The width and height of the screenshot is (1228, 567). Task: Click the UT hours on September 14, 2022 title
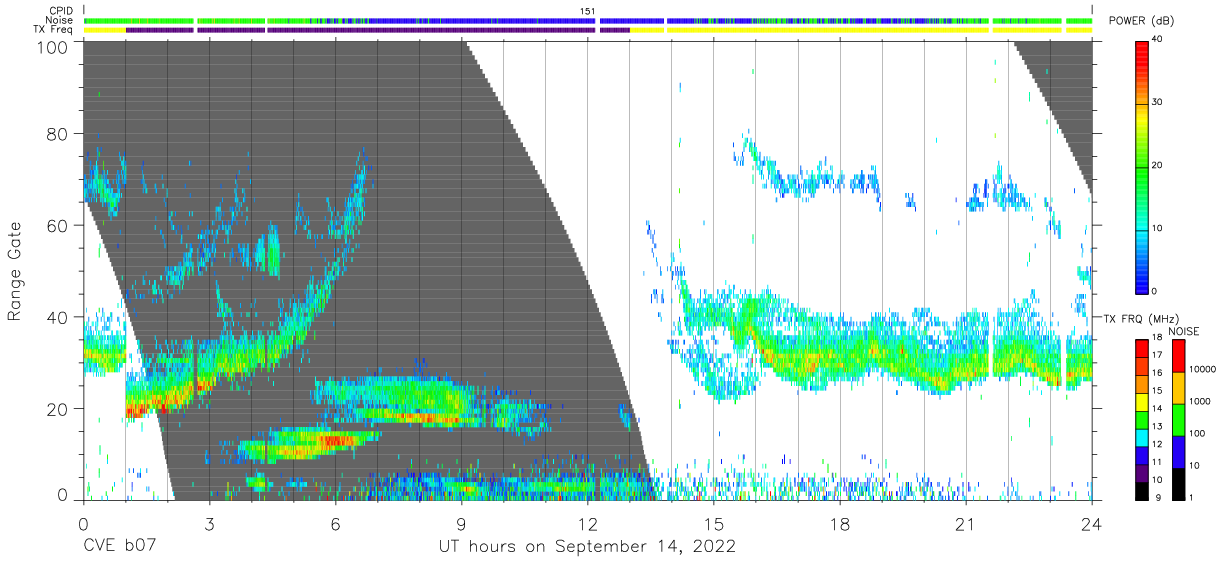(588, 547)
